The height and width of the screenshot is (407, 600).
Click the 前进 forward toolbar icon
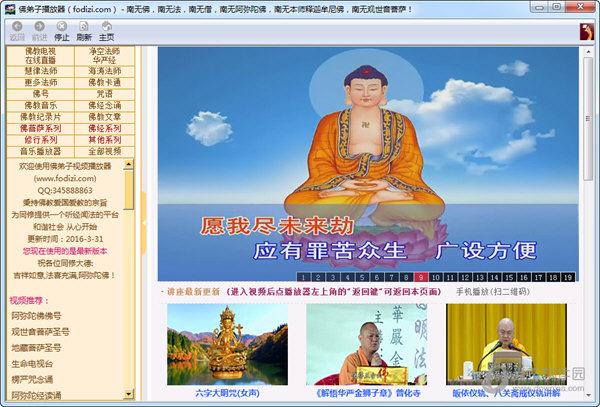pyautogui.click(x=39, y=26)
